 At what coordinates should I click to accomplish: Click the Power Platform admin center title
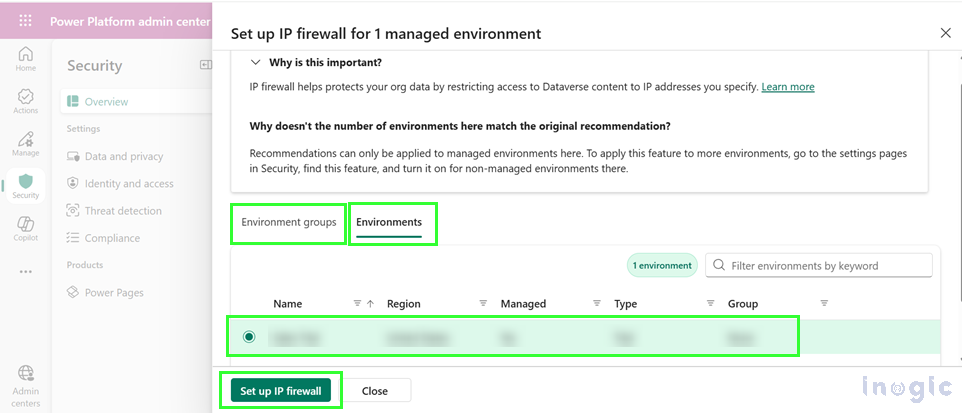(130, 21)
